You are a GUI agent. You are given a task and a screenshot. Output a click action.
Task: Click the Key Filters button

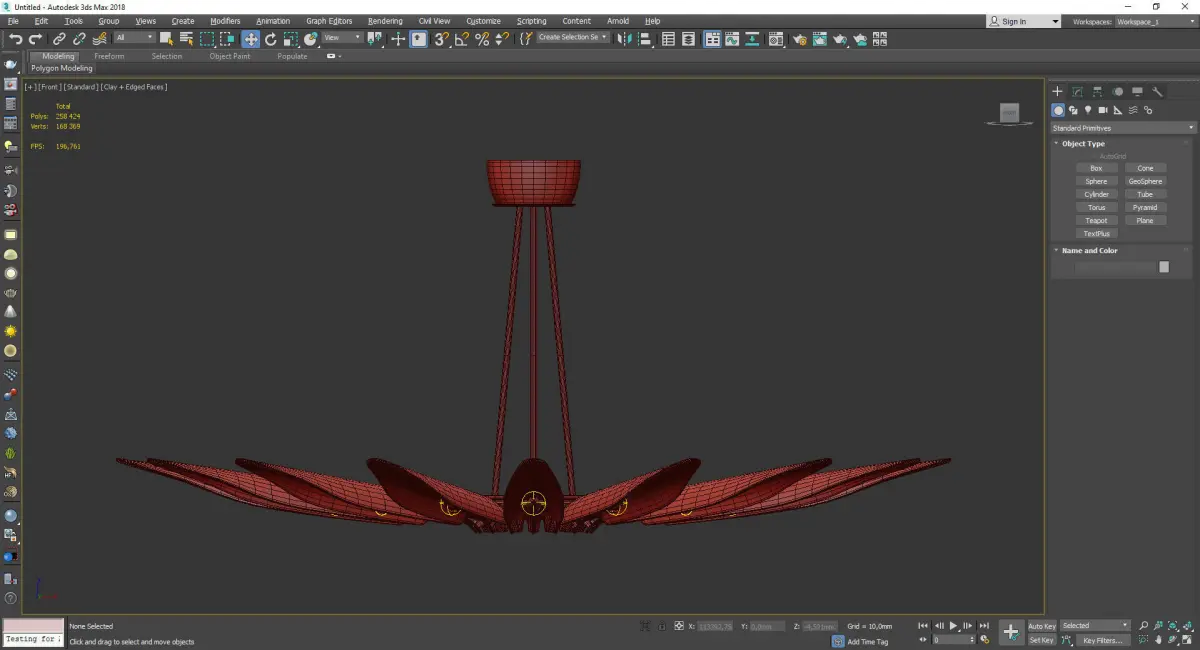coord(1101,640)
